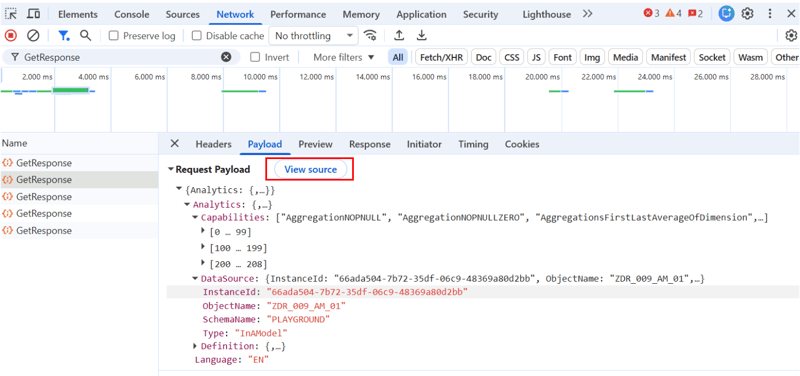Open the AI assistance icon

coord(726,14)
